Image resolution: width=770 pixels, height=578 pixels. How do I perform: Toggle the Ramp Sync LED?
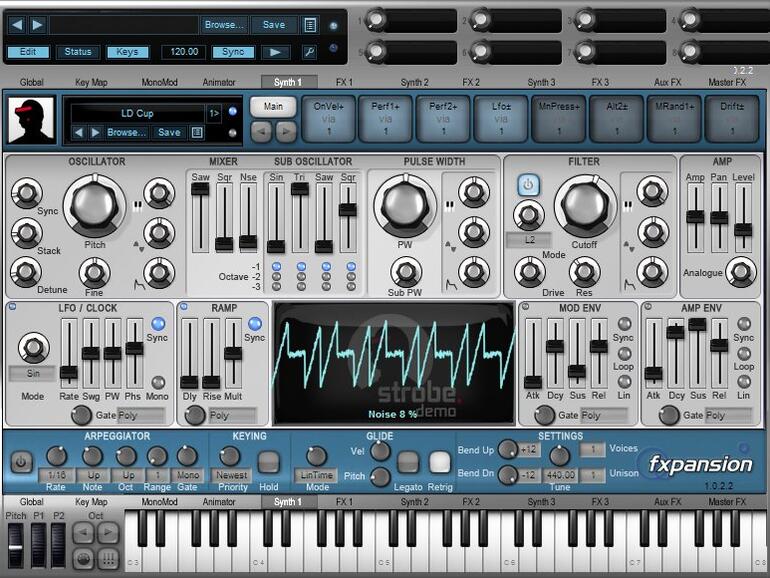(255, 324)
